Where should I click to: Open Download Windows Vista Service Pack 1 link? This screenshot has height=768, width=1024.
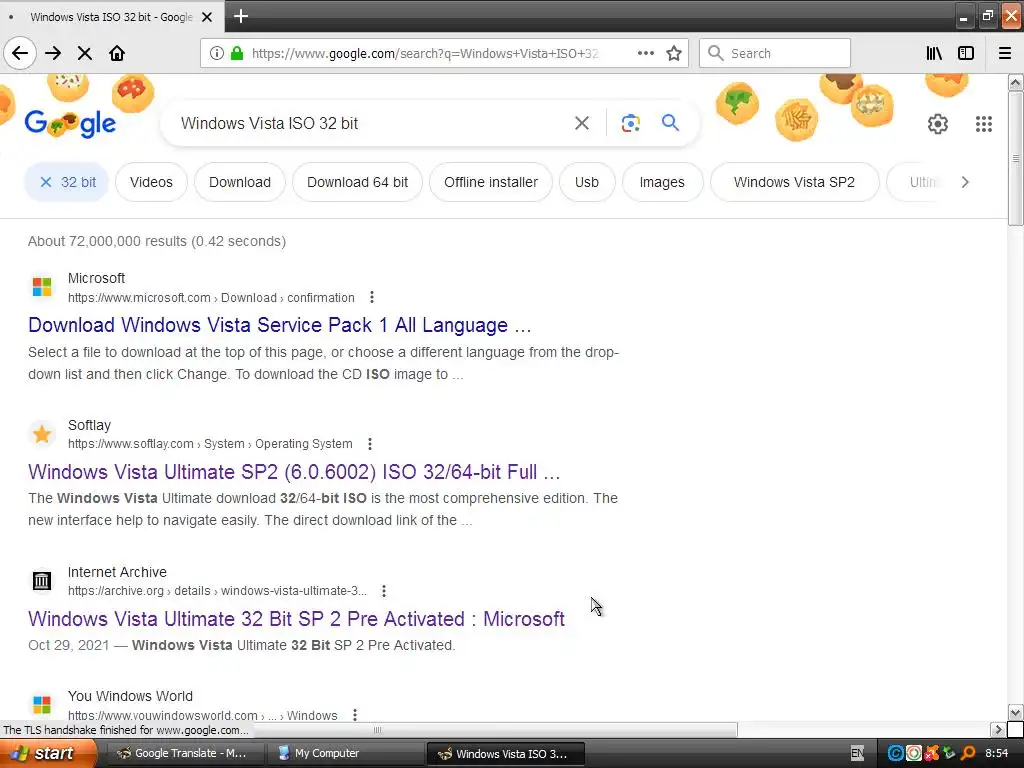[x=280, y=325]
